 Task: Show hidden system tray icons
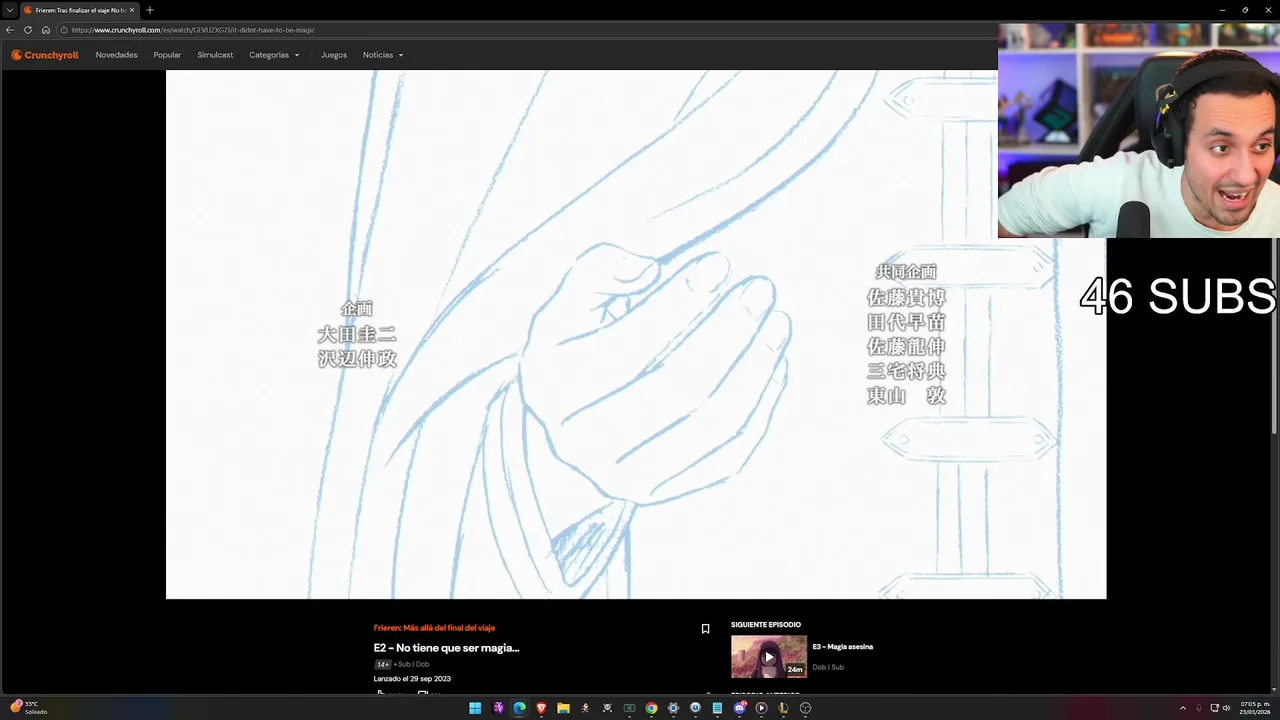(x=1182, y=708)
